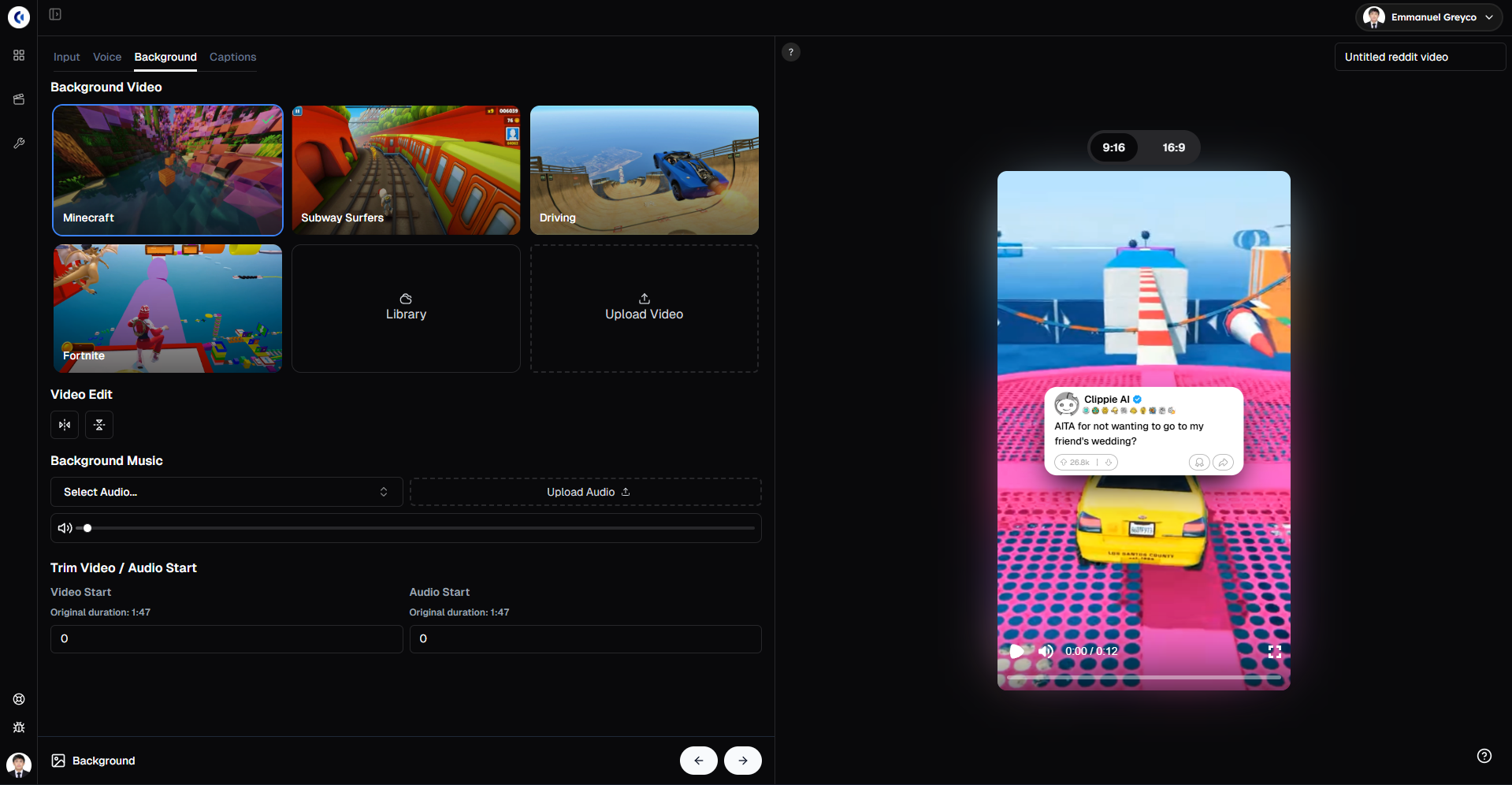Mute the background music volume icon
This screenshot has width=1512, height=785.
coord(65,528)
